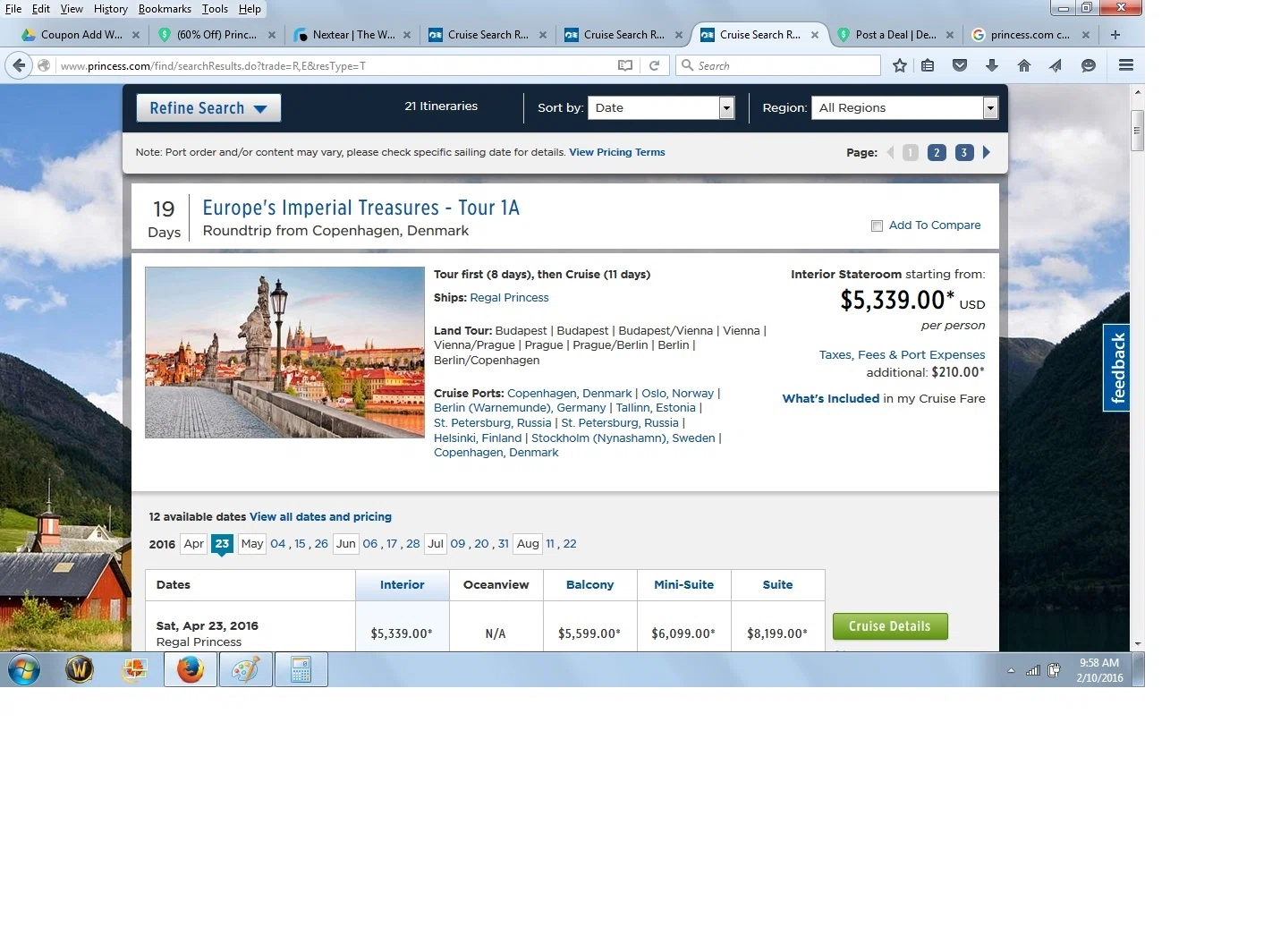Click the green Cruise Details button
The height and width of the screenshot is (952, 1272).
(890, 626)
